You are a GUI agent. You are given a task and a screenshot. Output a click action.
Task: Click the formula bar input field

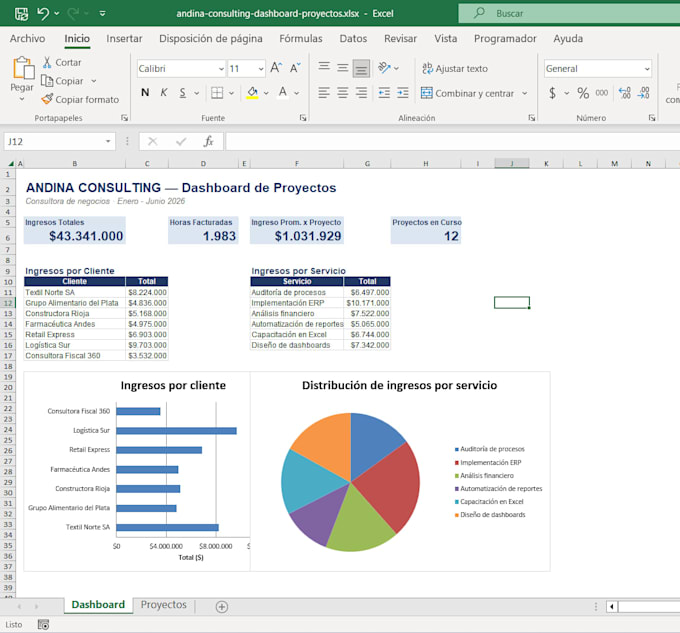[x=452, y=141]
